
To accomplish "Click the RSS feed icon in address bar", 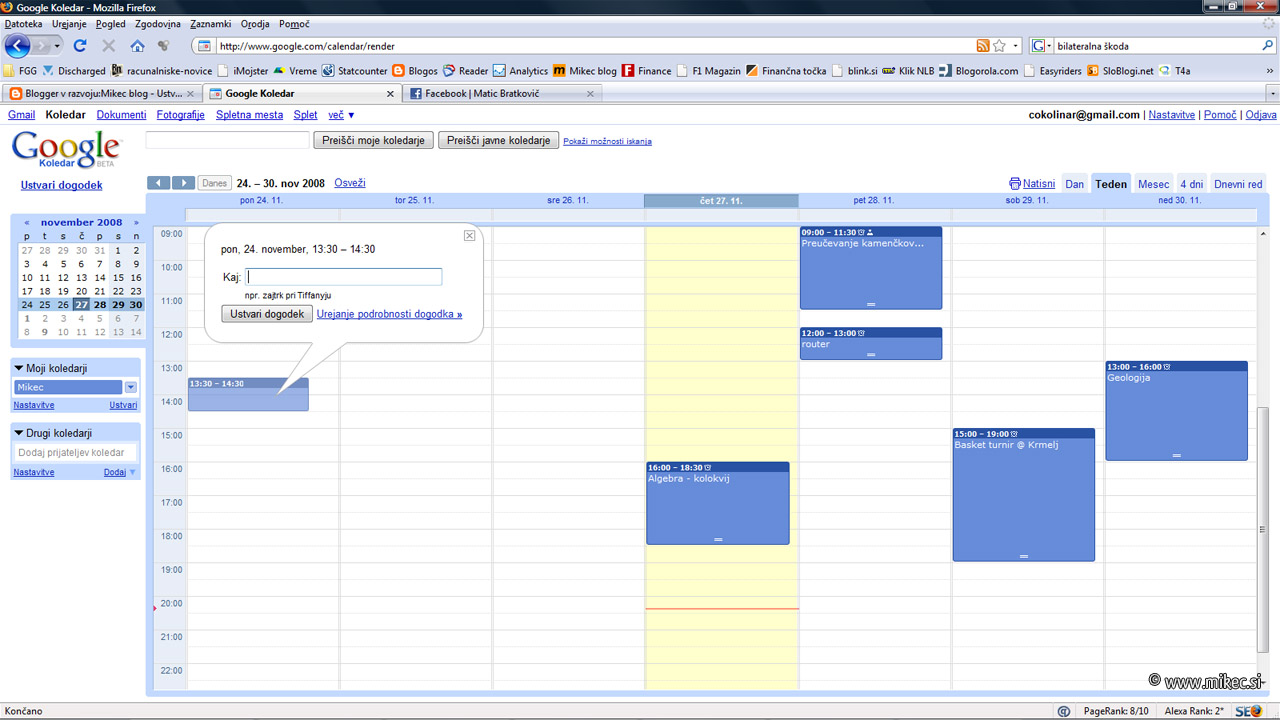I will pos(985,45).
